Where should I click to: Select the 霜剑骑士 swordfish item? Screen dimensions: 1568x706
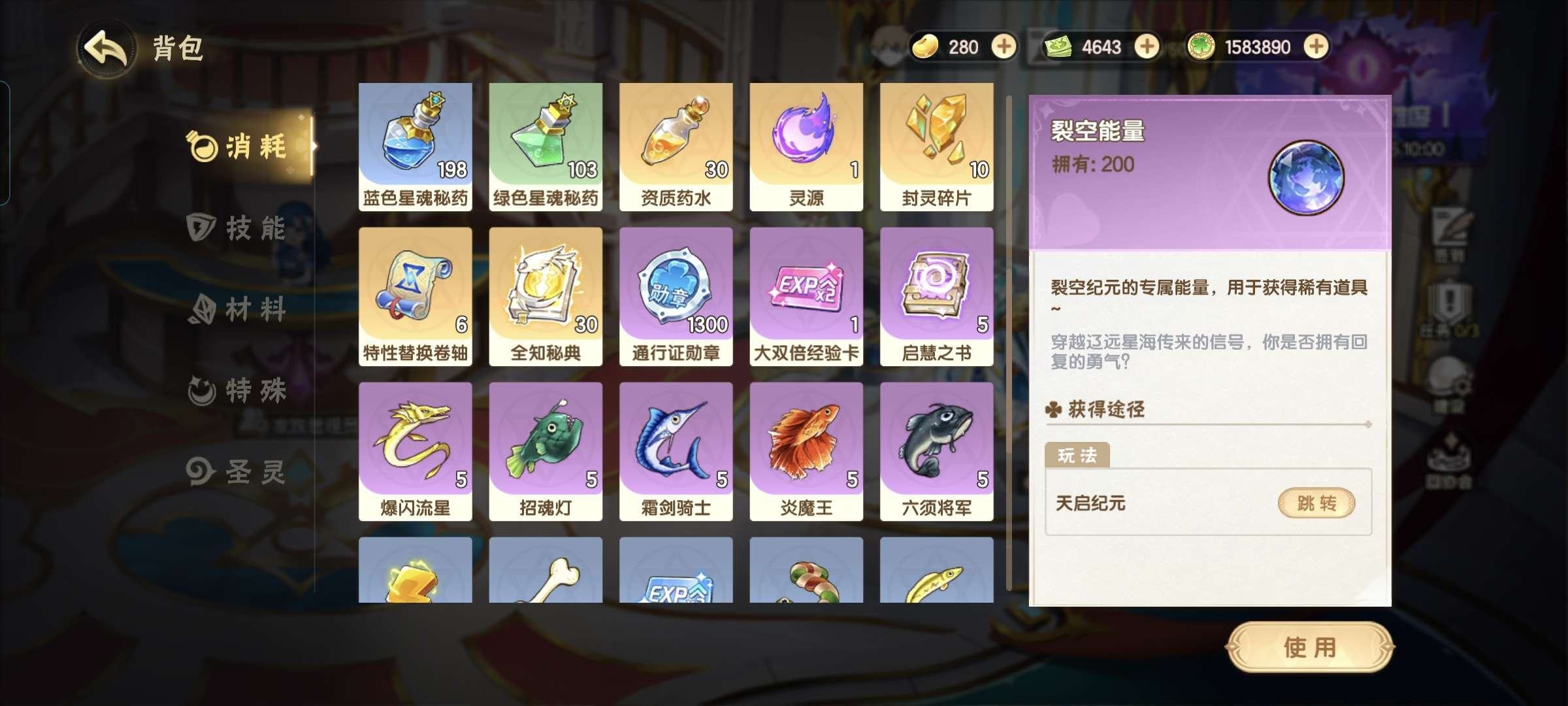click(676, 451)
